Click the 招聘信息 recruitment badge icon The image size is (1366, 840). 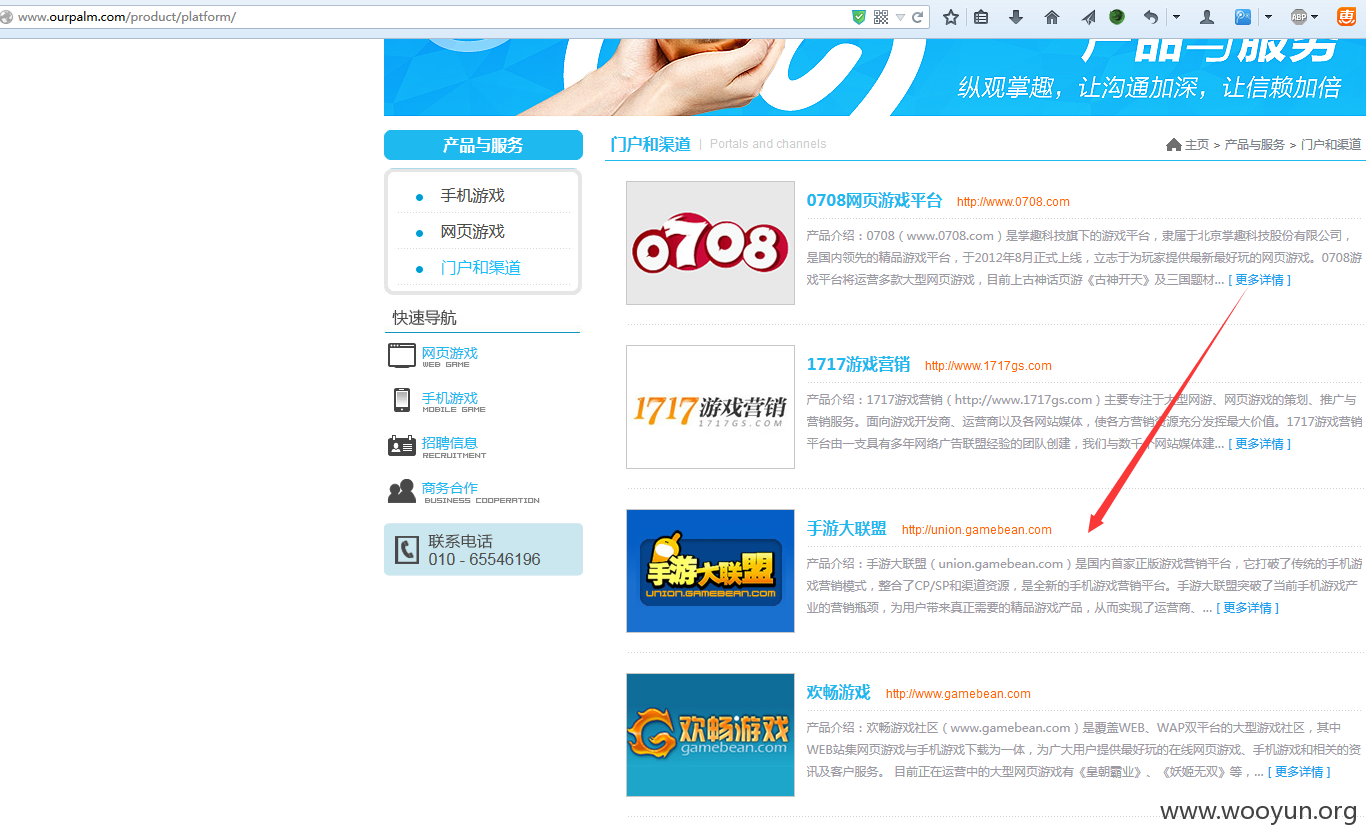pyautogui.click(x=402, y=446)
